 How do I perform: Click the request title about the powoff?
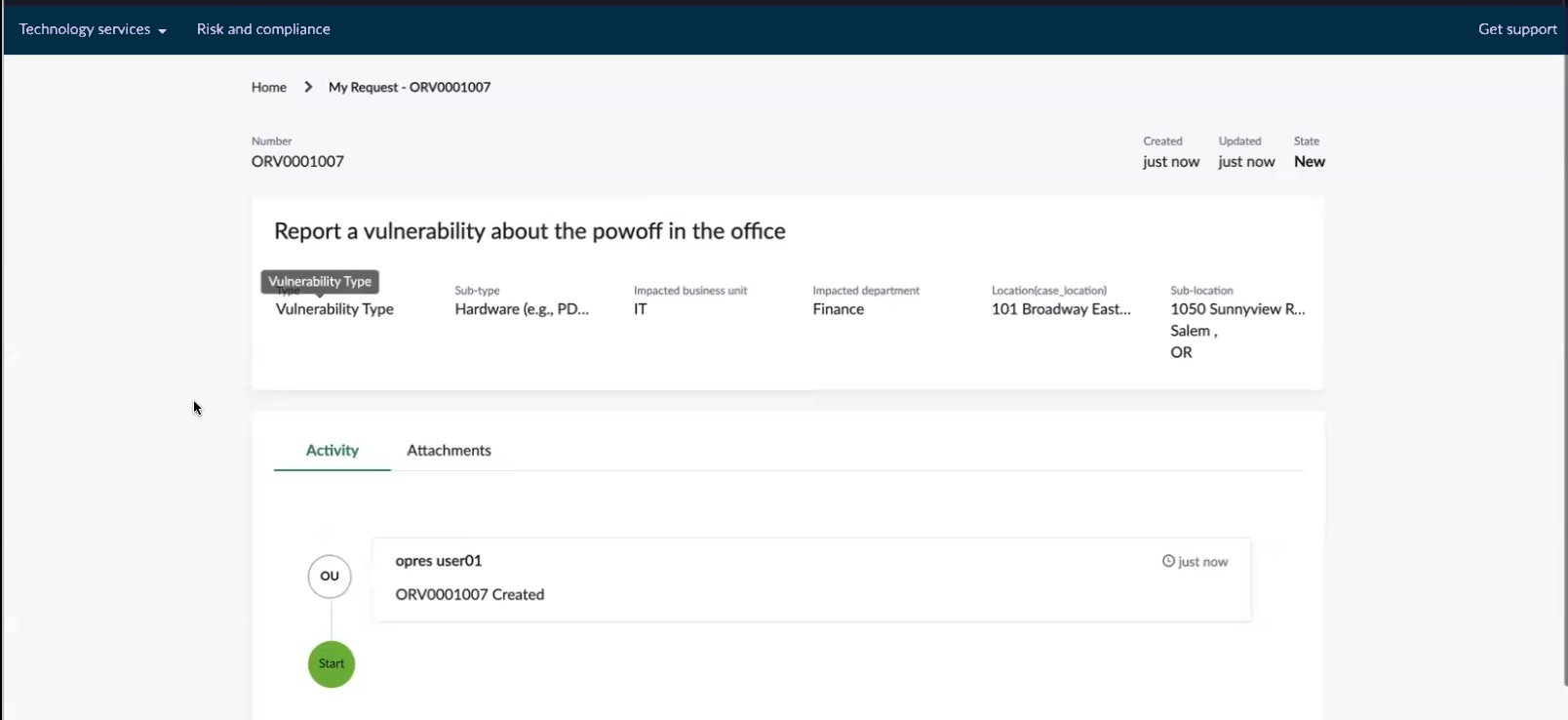point(529,231)
